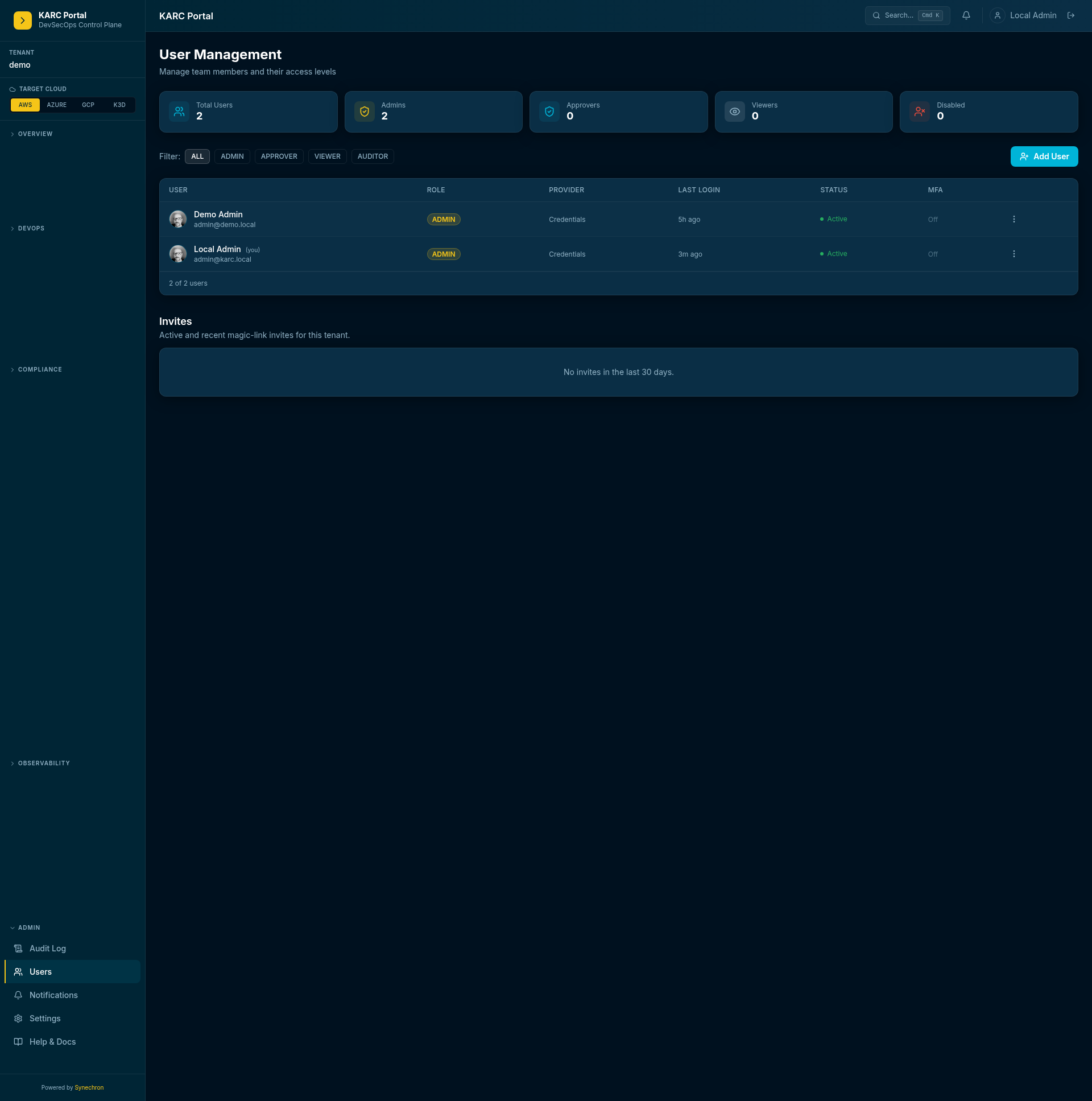Open the Audit Log page

pos(72,949)
